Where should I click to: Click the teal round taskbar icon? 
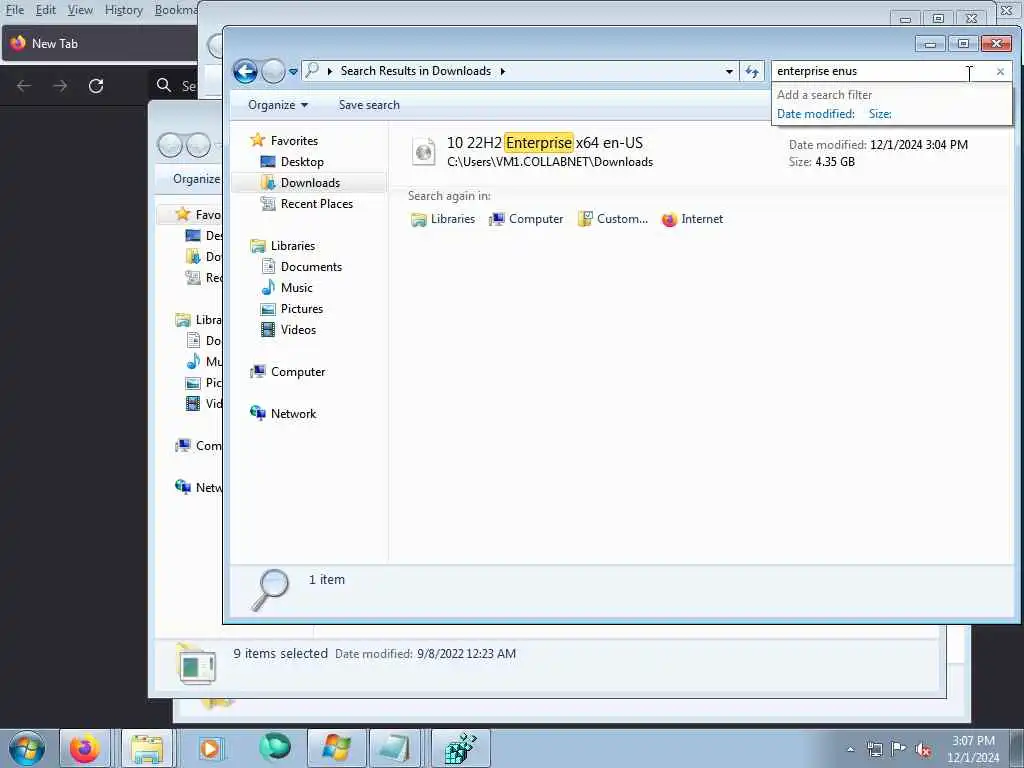274,747
